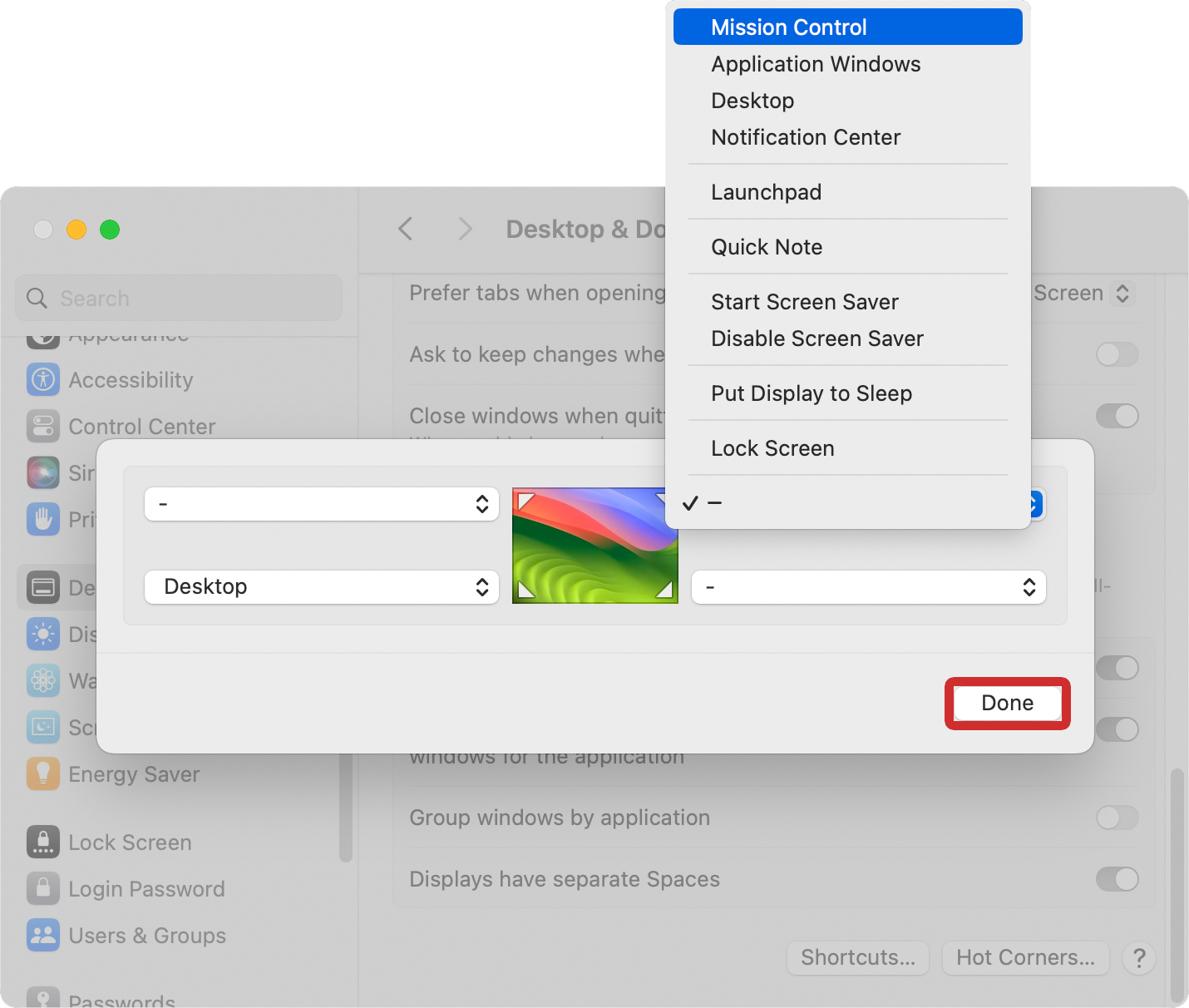The height and width of the screenshot is (1008, 1189).
Task: Click the help question mark button
Action: click(x=1139, y=958)
